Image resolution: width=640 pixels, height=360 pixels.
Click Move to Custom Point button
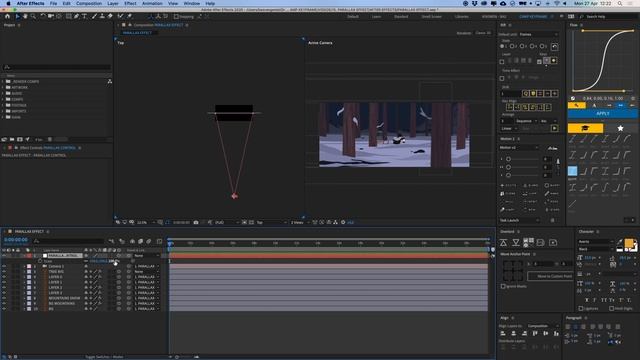click(551, 276)
